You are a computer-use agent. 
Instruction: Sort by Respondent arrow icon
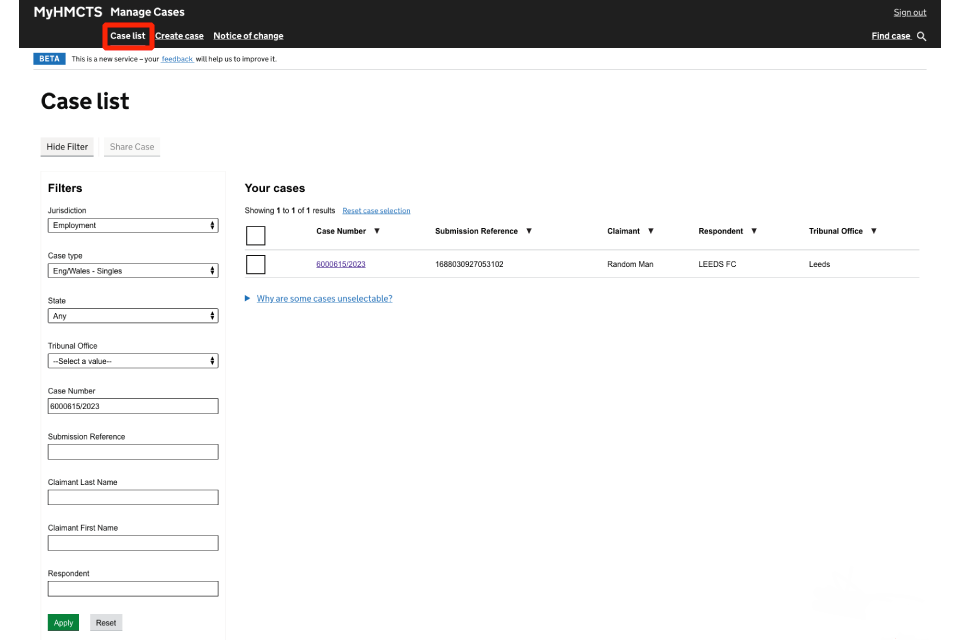[x=754, y=231]
